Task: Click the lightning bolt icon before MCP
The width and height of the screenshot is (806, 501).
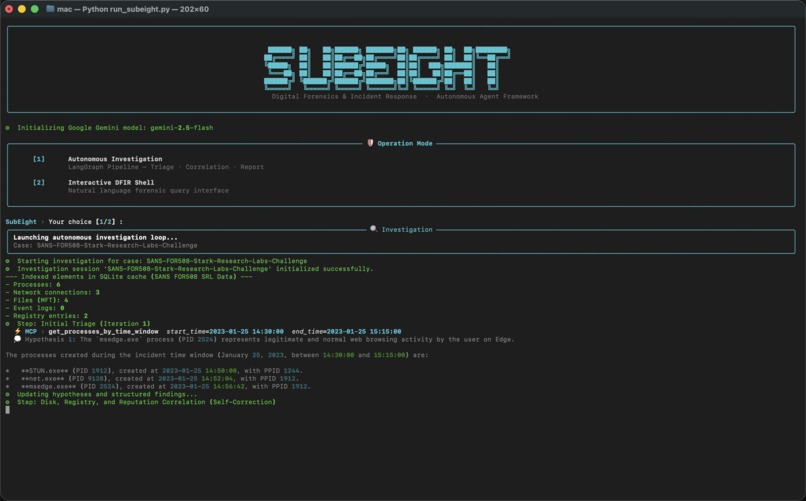Action: point(17,331)
